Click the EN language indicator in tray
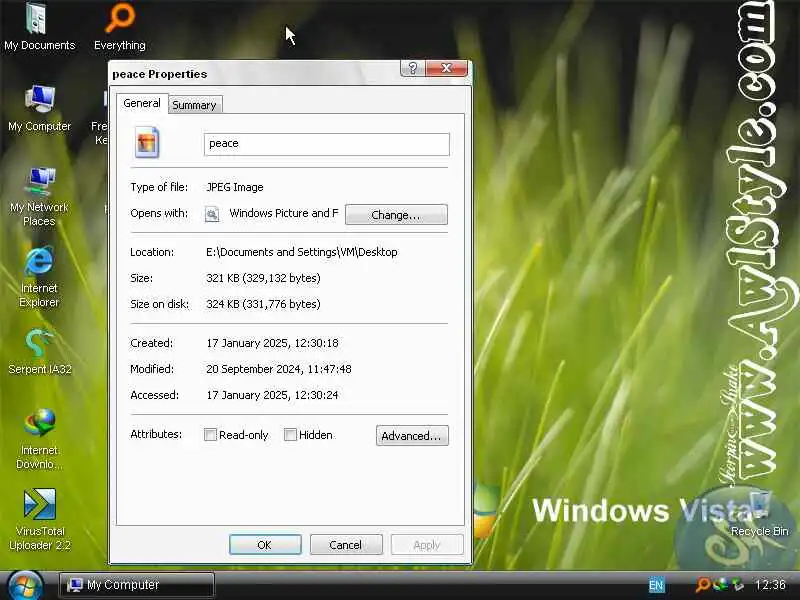 tap(656, 585)
